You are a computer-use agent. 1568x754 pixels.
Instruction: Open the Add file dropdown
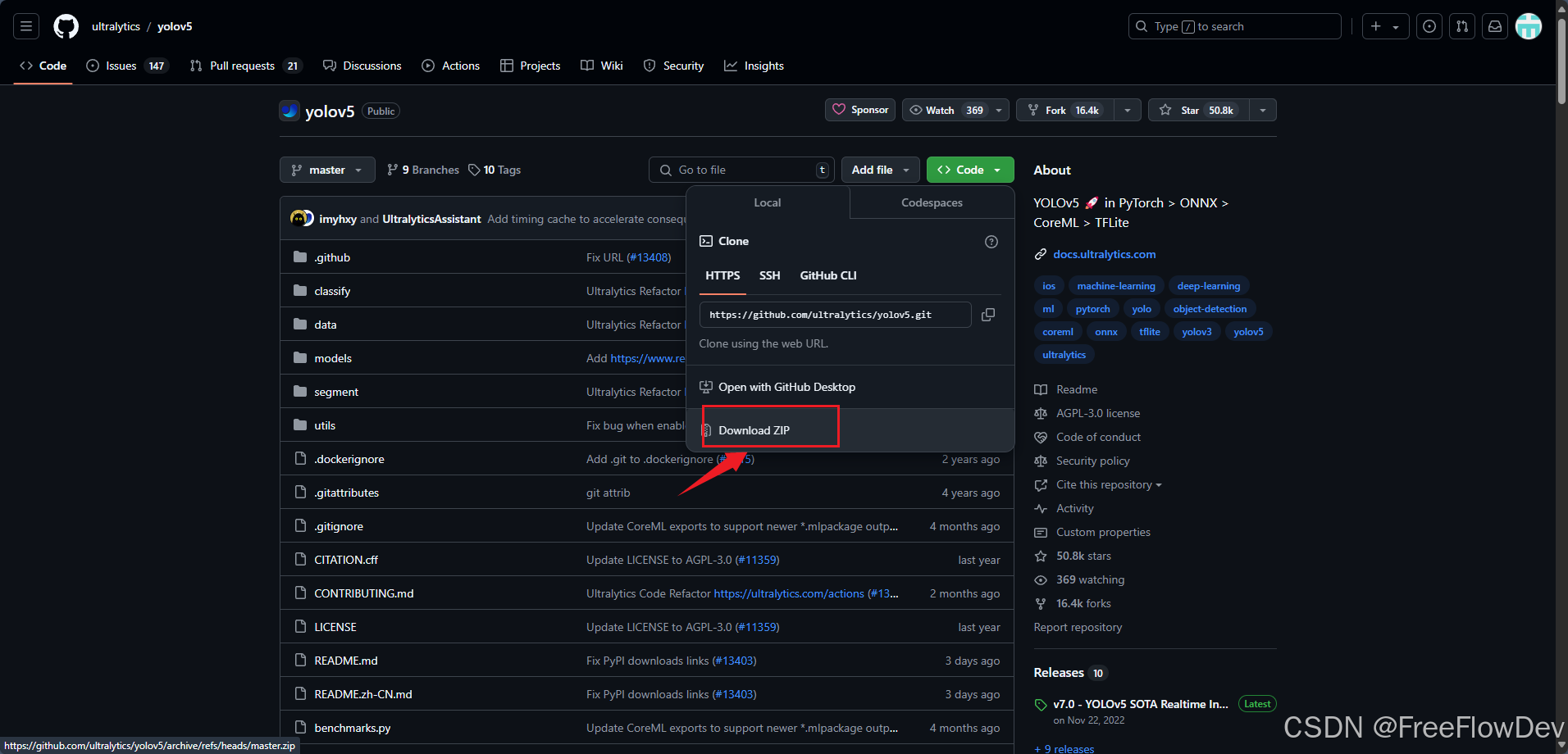coord(880,170)
